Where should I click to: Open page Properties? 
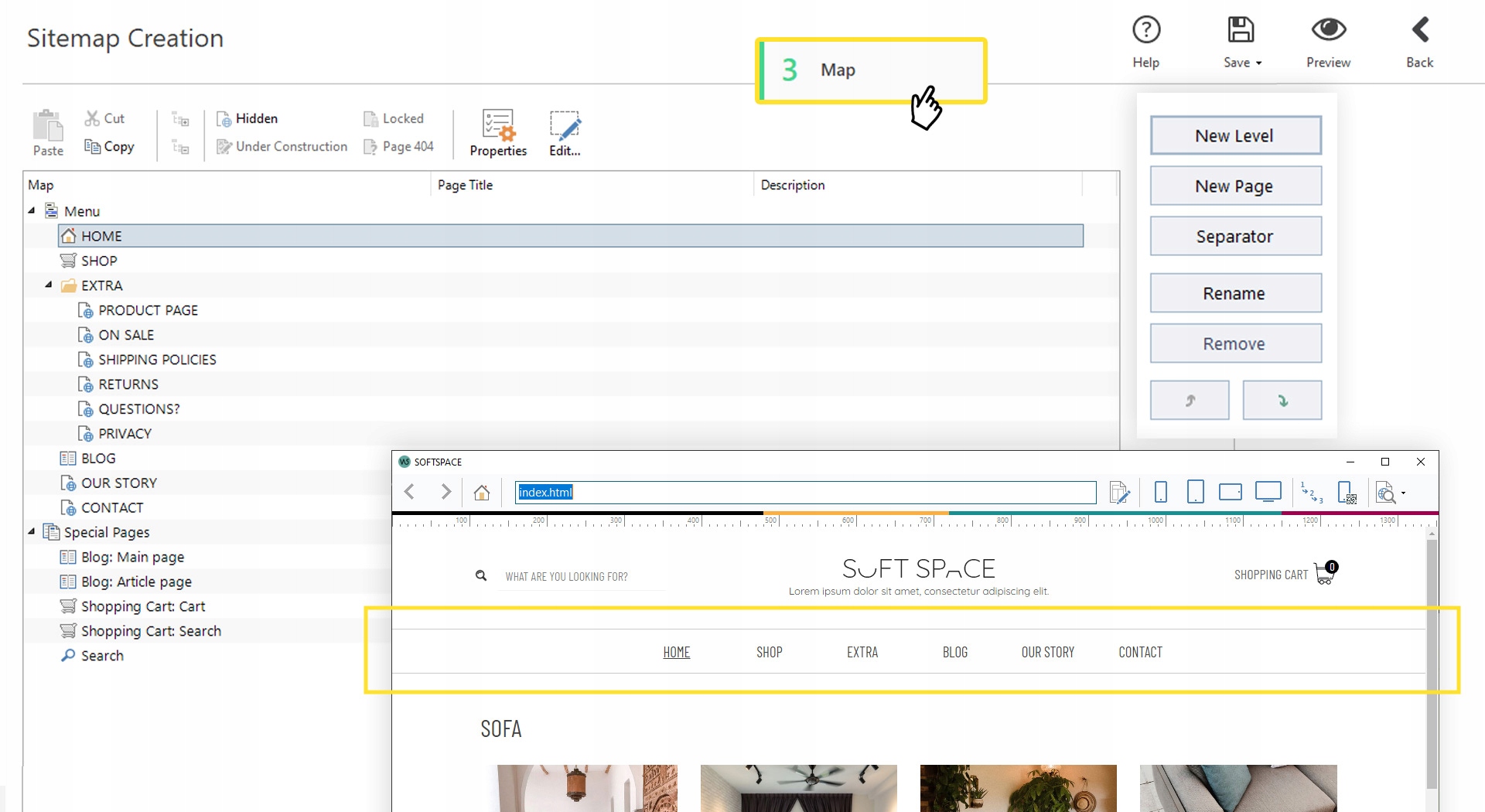tap(498, 133)
